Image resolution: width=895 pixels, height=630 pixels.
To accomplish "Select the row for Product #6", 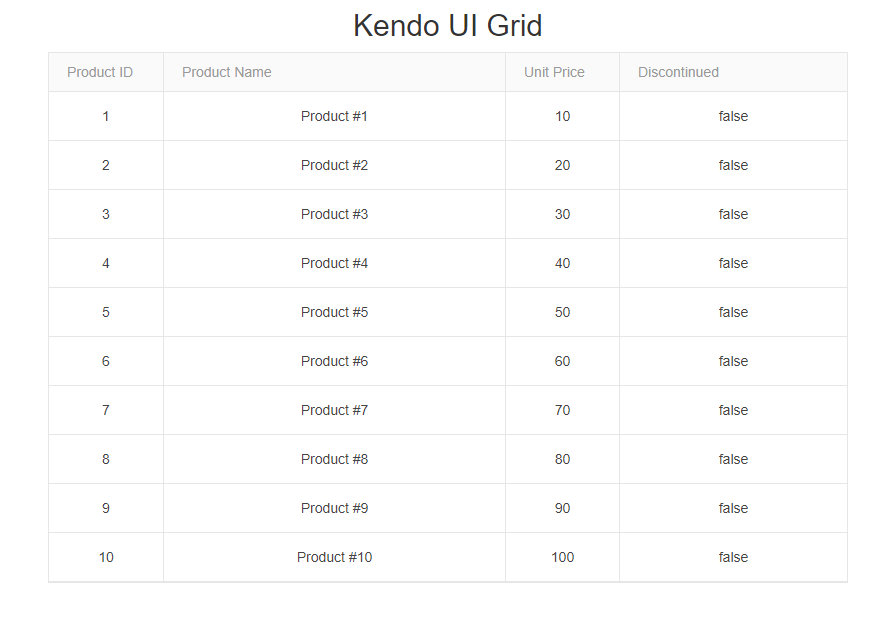I will [334, 361].
